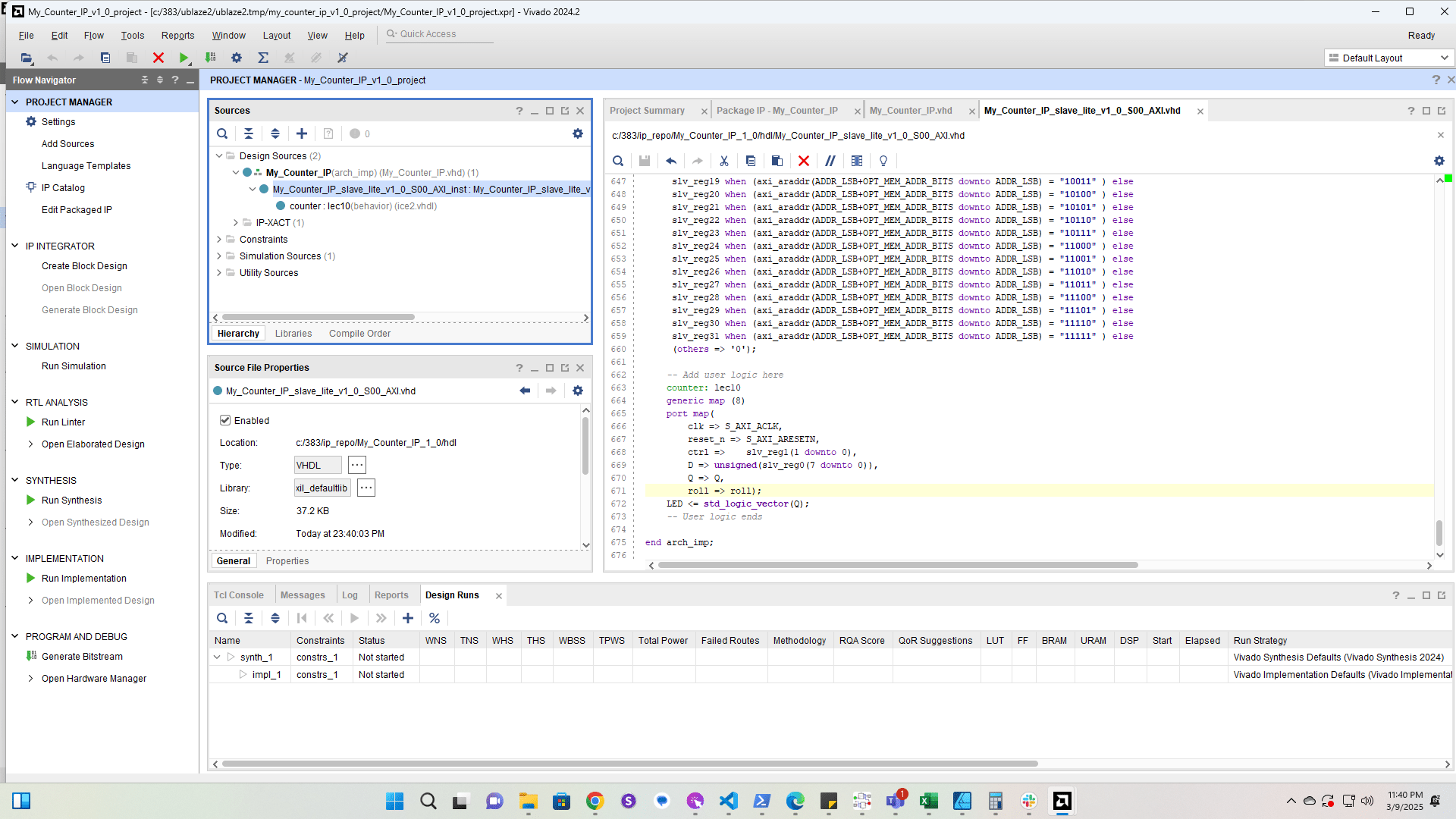The height and width of the screenshot is (819, 1456).
Task: Expand the Constraints folder
Action: (x=219, y=240)
